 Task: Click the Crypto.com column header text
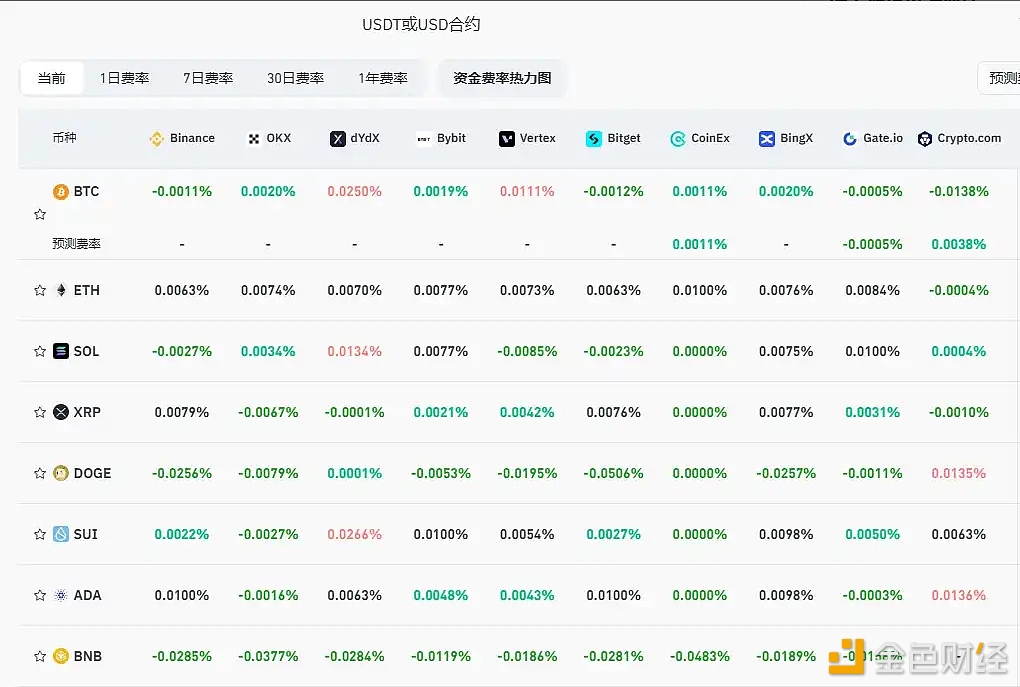click(x=969, y=139)
